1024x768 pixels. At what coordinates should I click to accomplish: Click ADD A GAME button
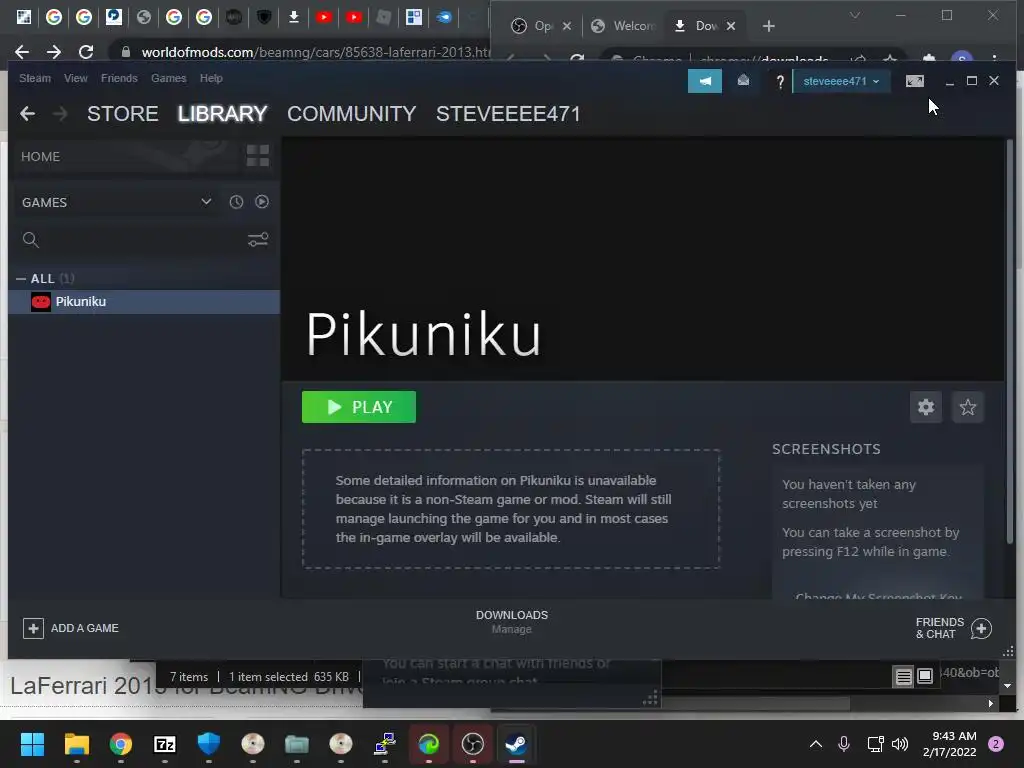pos(71,628)
